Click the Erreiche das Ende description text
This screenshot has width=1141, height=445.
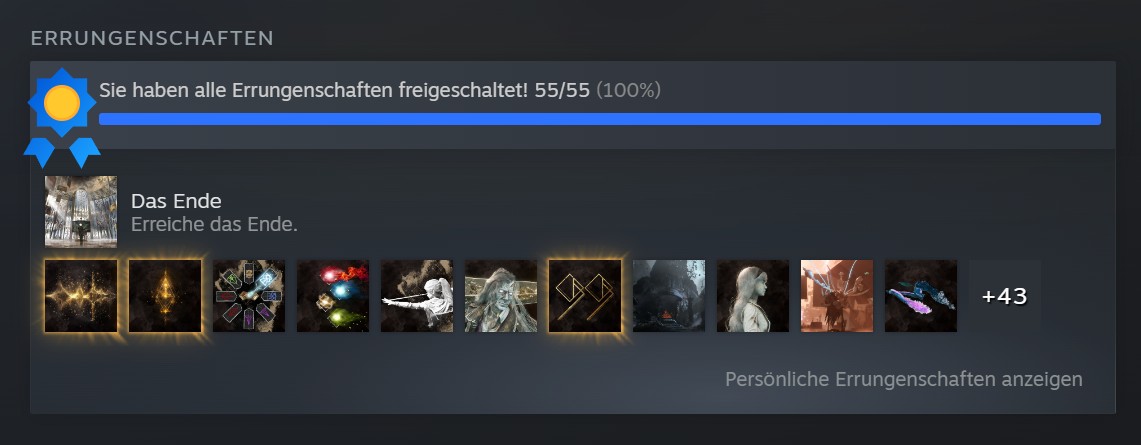(215, 225)
